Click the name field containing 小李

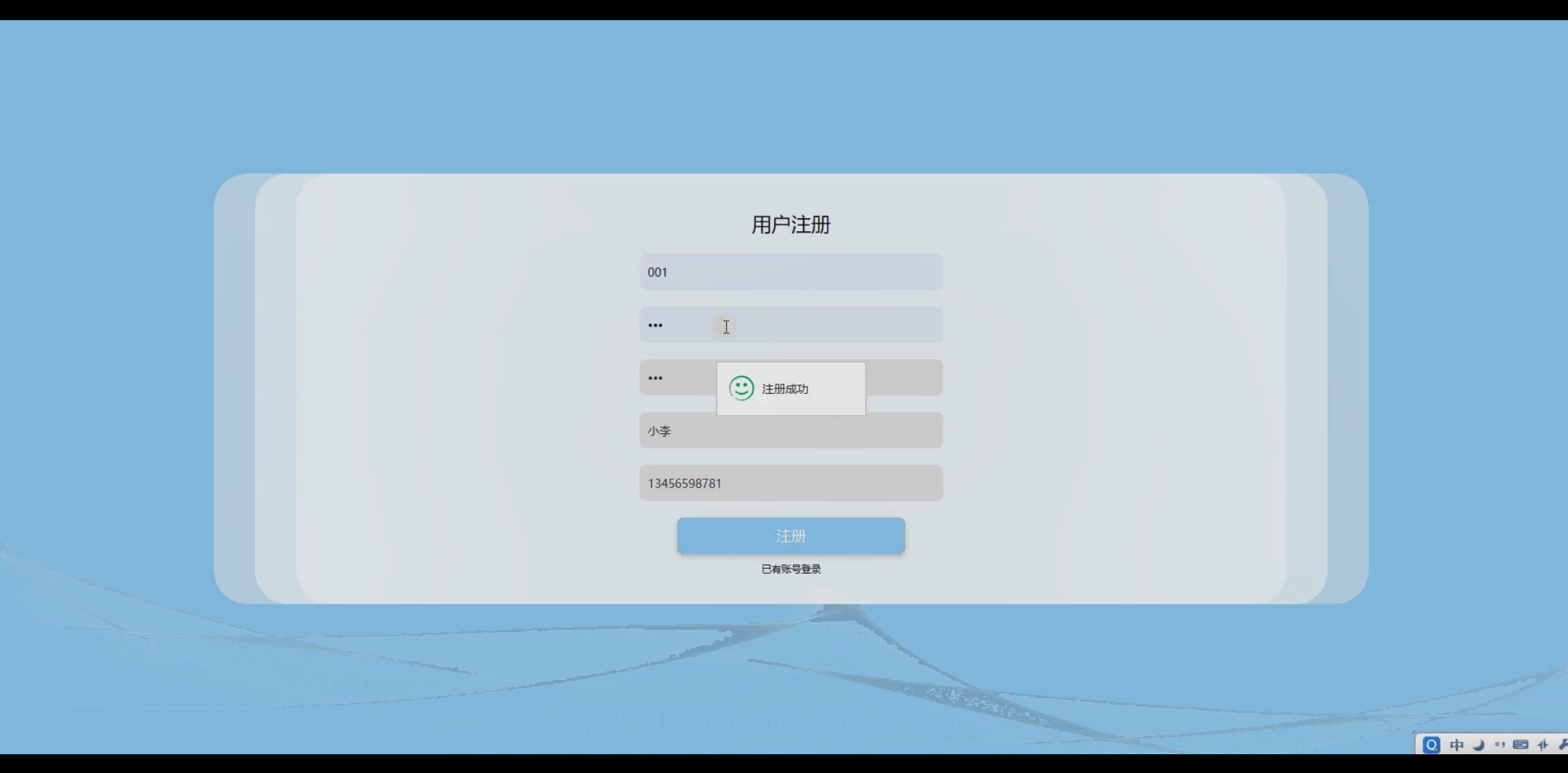[791, 431]
